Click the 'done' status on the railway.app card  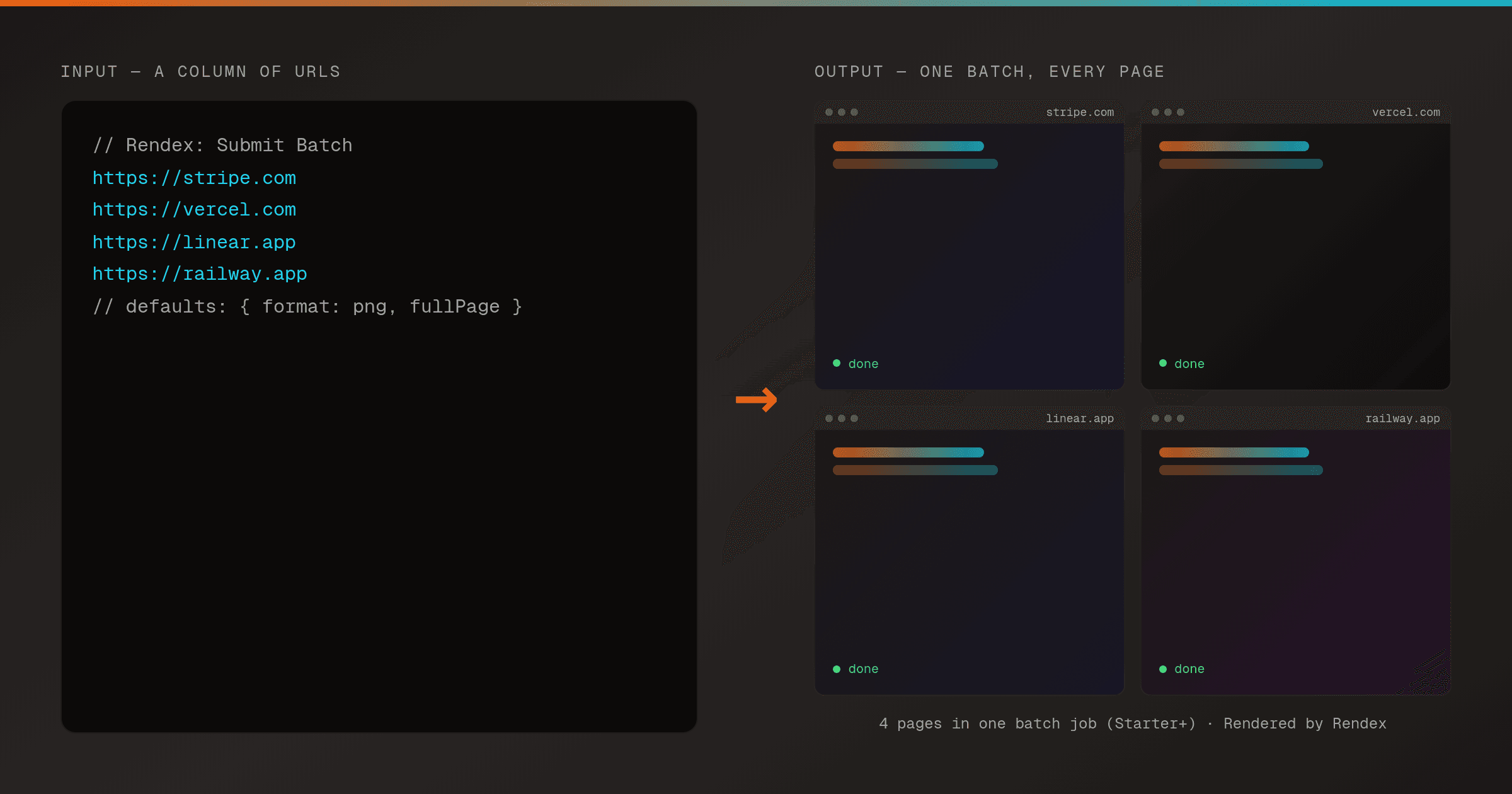coord(1182,669)
